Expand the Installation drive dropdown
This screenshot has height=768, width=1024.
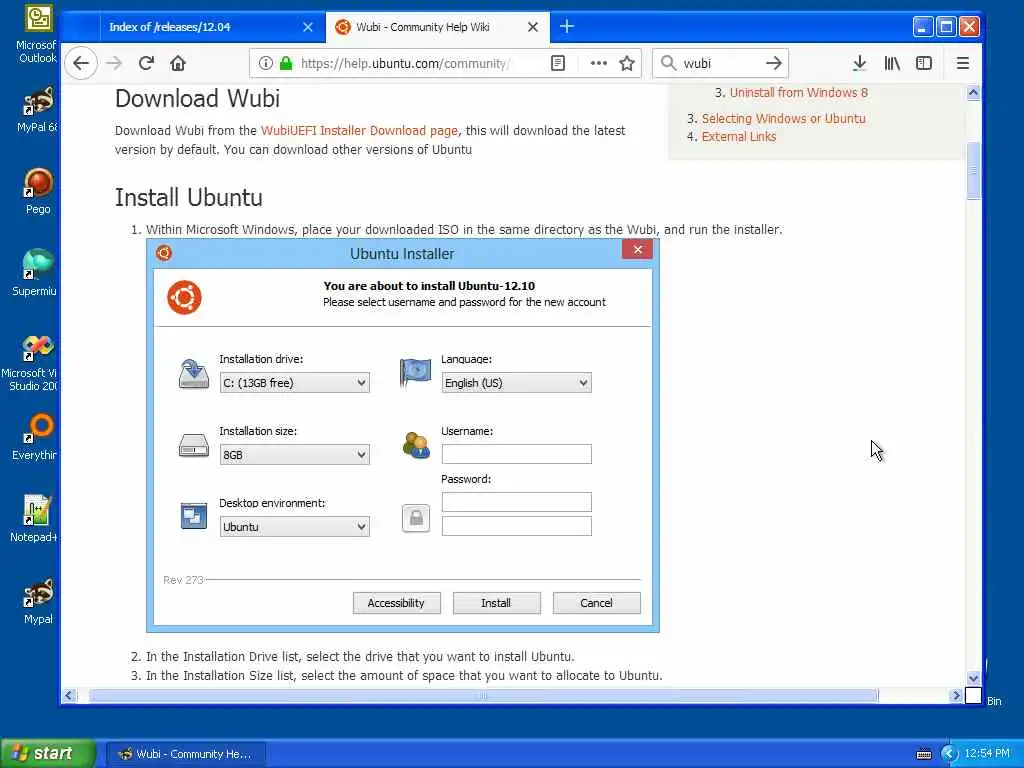coord(295,383)
